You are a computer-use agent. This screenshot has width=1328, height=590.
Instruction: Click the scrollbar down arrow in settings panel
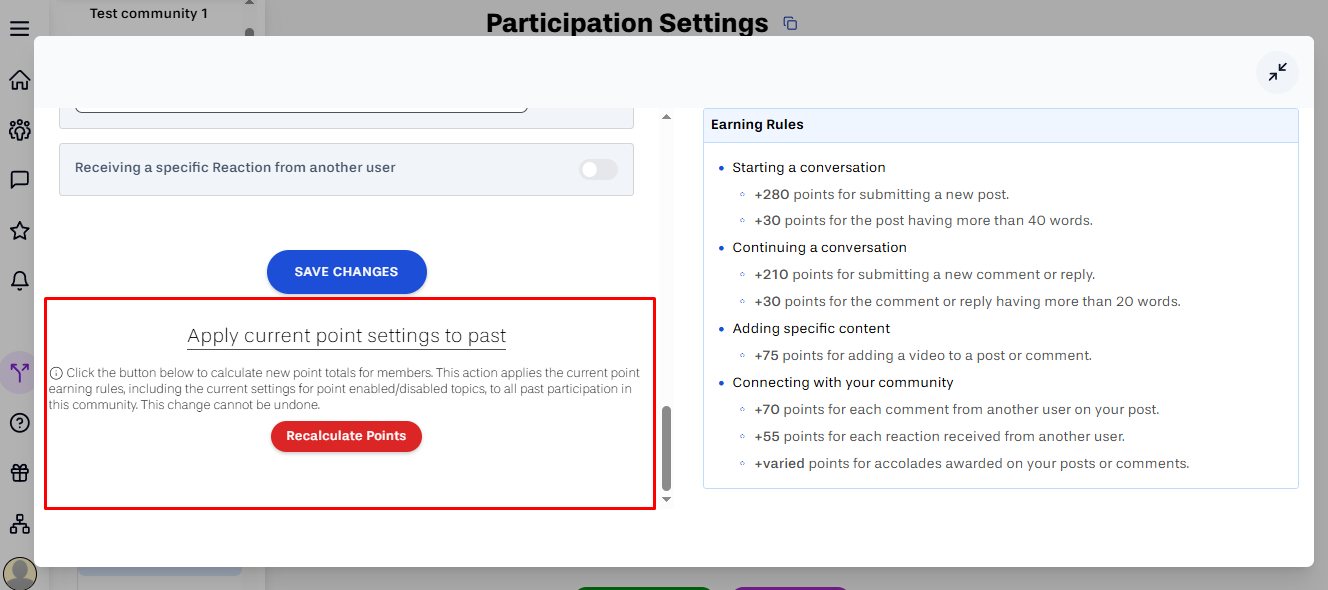pos(667,499)
